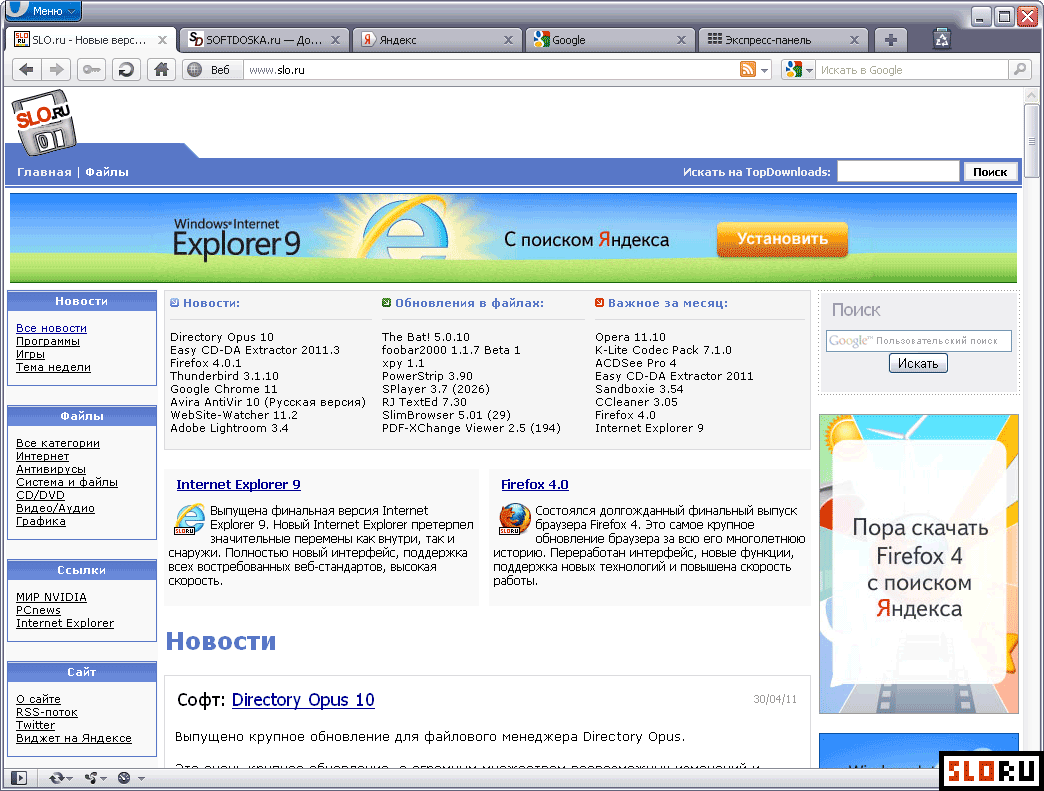Image resolution: width=1044 pixels, height=791 pixels.
Task: Click the Искать в Google search field
Action: (912, 69)
